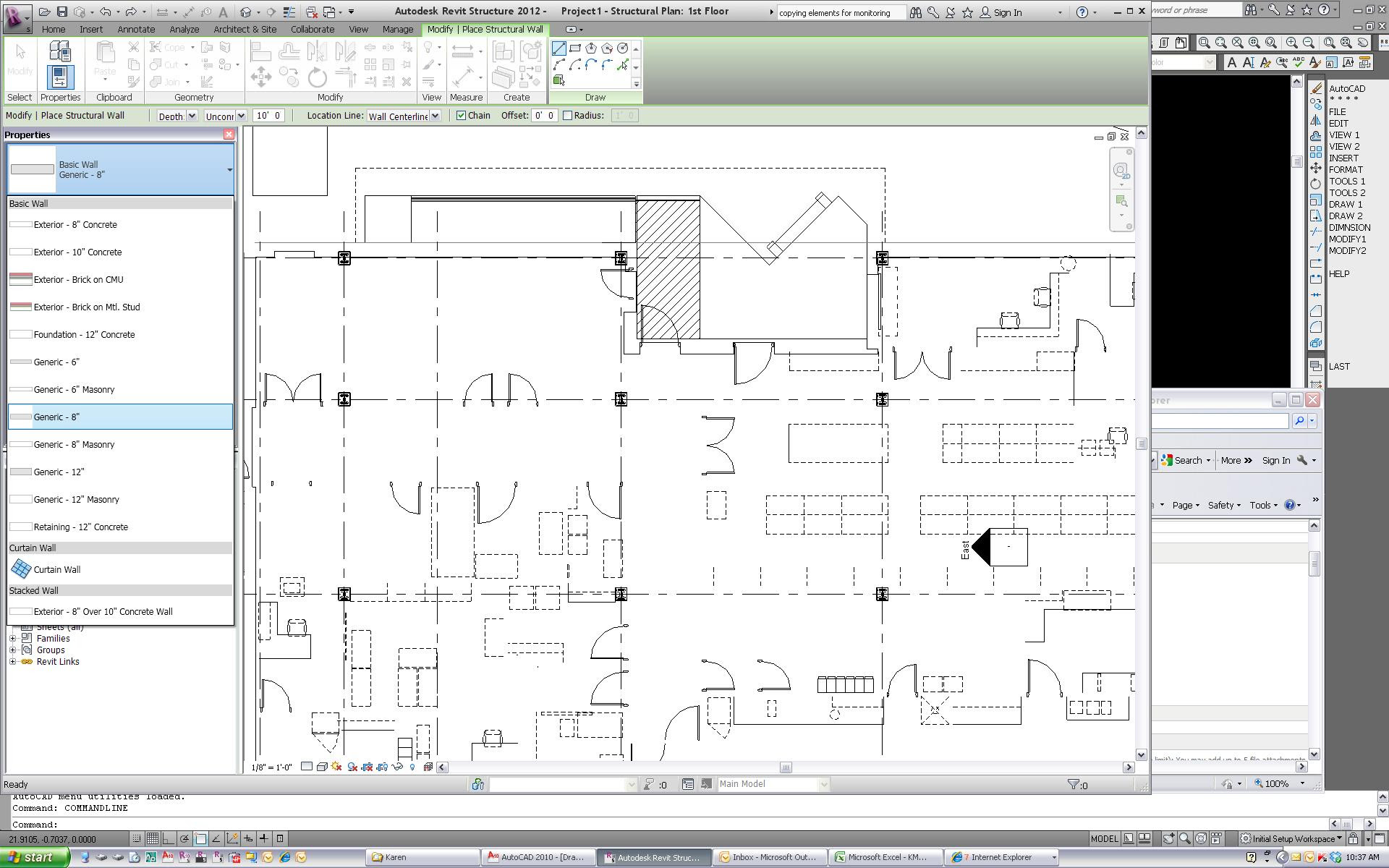Select the Circle draw tool
Image resolution: width=1389 pixels, height=868 pixels.
click(x=623, y=48)
